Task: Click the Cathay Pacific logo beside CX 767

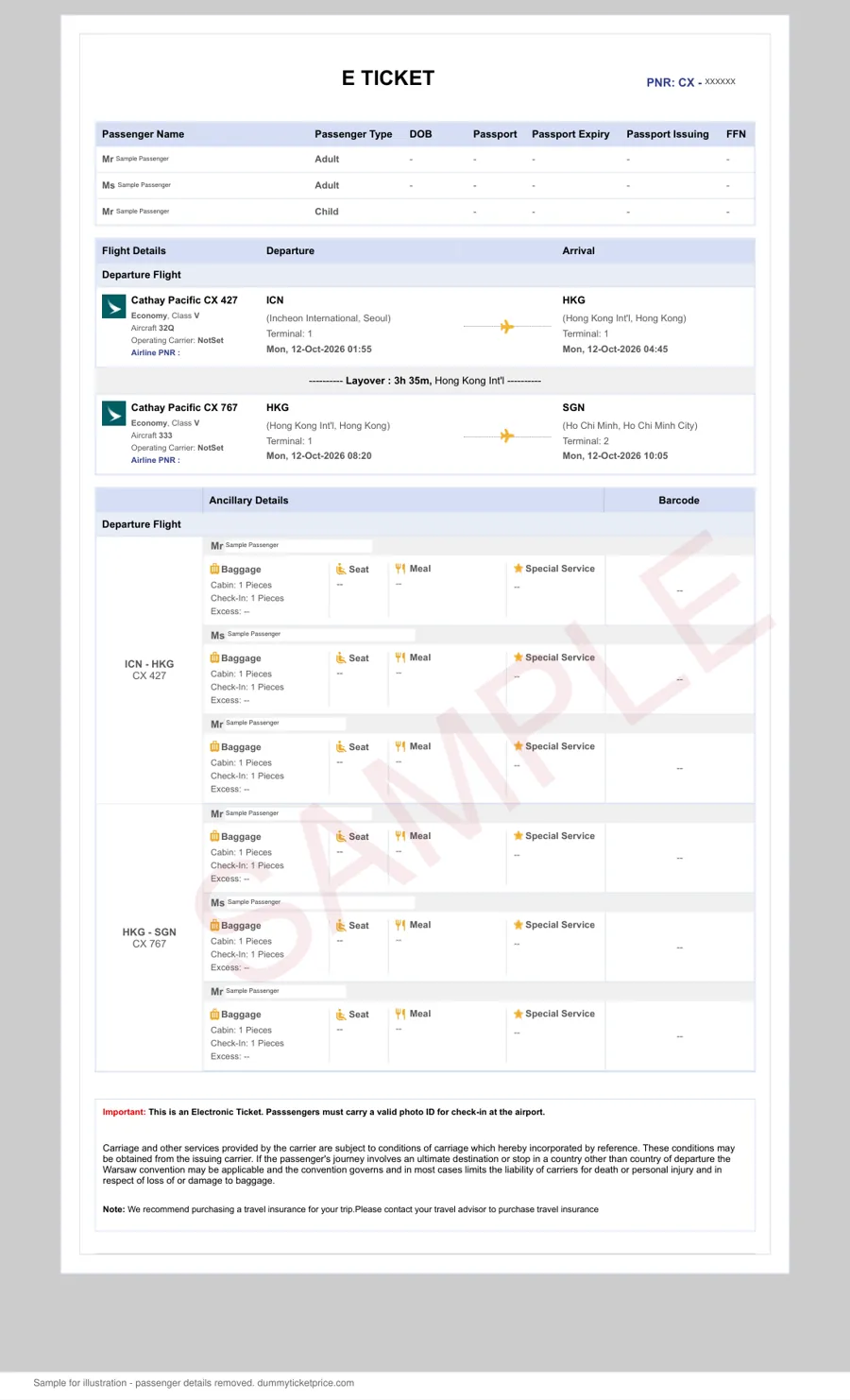Action: (x=113, y=414)
